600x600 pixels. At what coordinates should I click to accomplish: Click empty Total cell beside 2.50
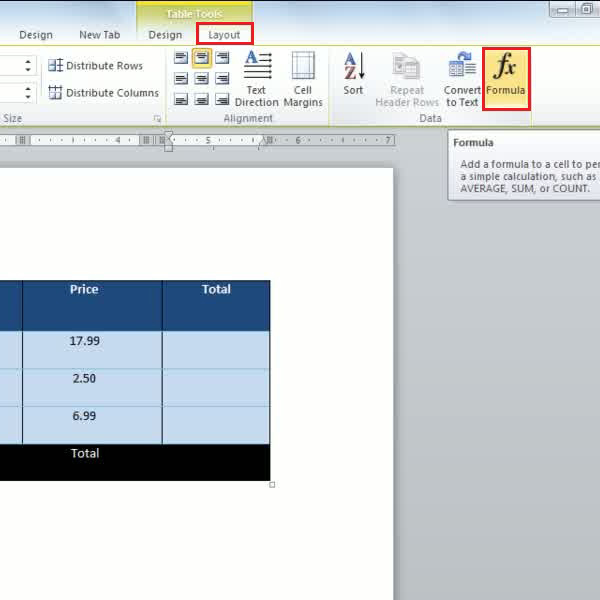pyautogui.click(x=216, y=387)
